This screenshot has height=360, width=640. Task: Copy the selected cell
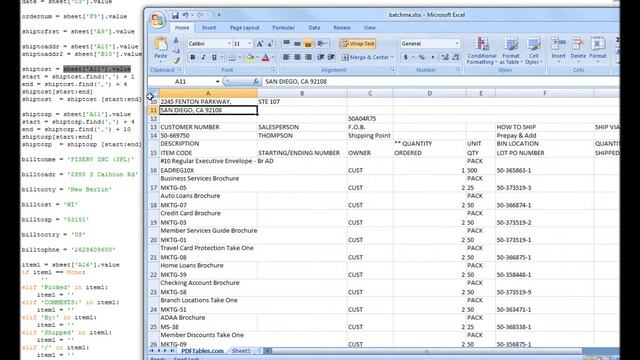pyautogui.click(x=176, y=51)
